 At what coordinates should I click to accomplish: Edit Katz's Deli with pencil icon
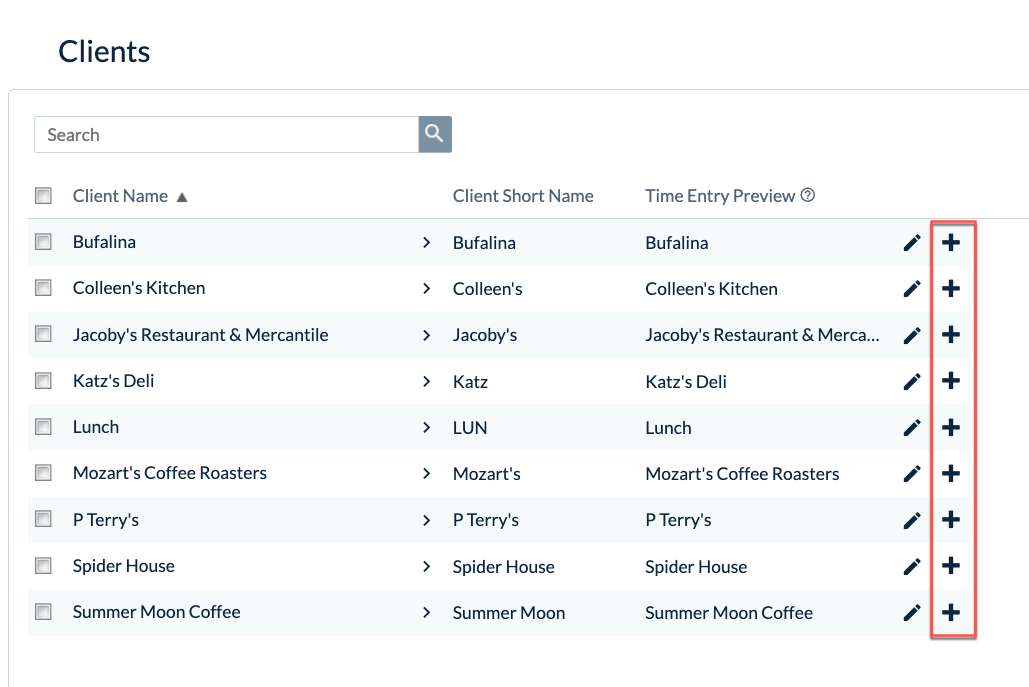pyautogui.click(x=912, y=381)
